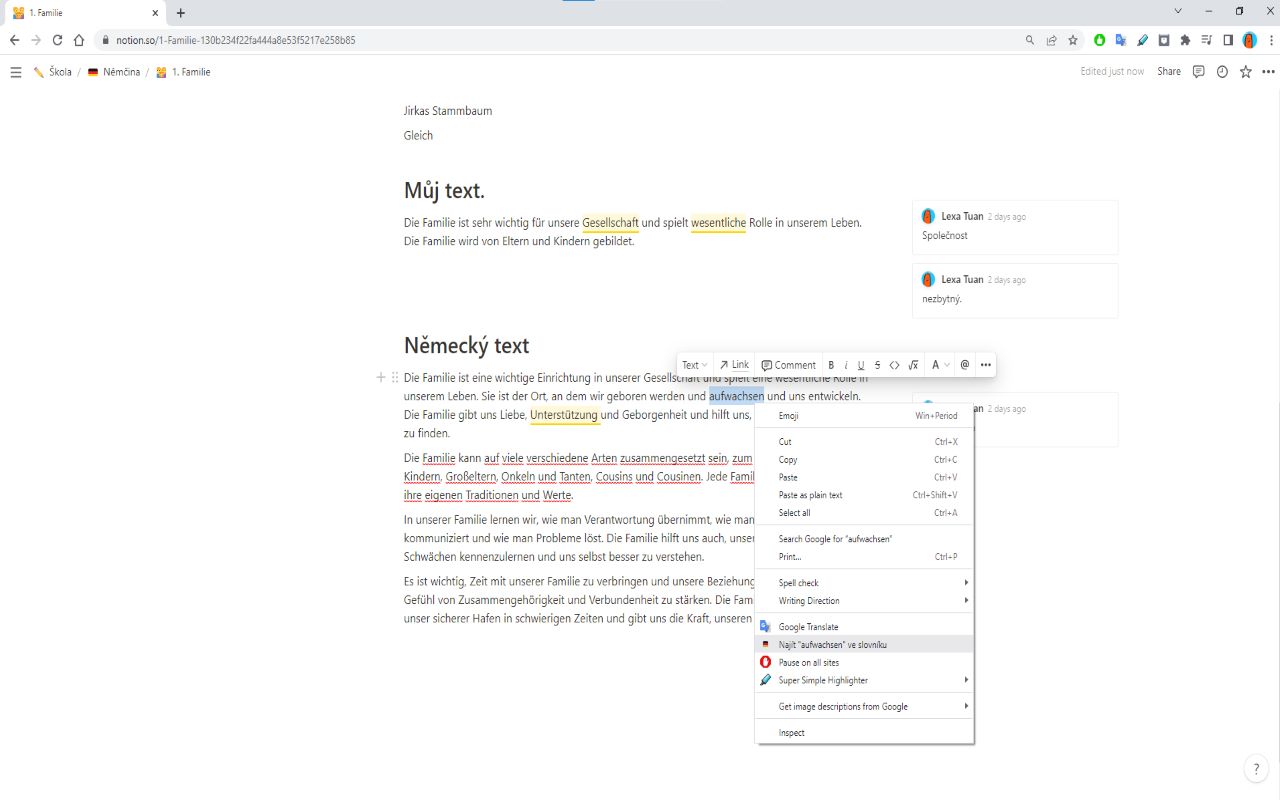This screenshot has width=1280, height=800.
Task: Choose Paste as plain text
Action: [x=864, y=495]
